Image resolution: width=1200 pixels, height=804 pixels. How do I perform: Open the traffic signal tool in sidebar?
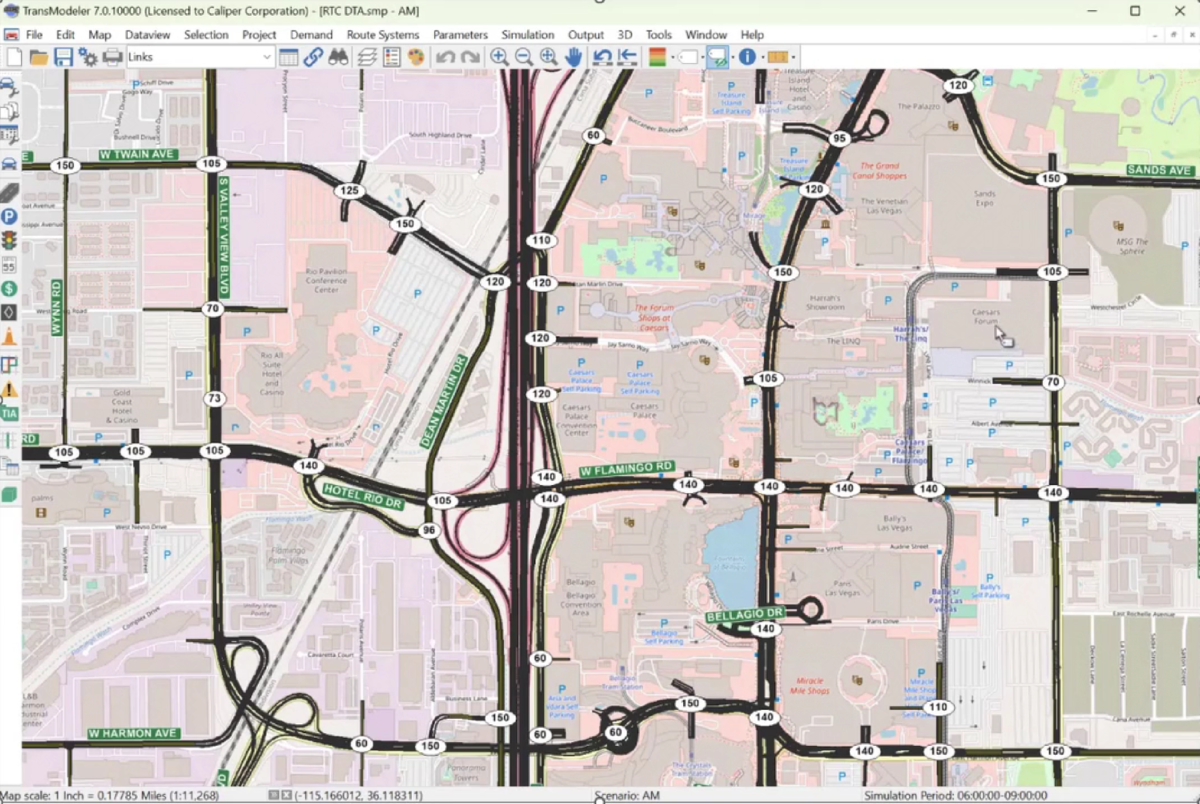(10, 241)
